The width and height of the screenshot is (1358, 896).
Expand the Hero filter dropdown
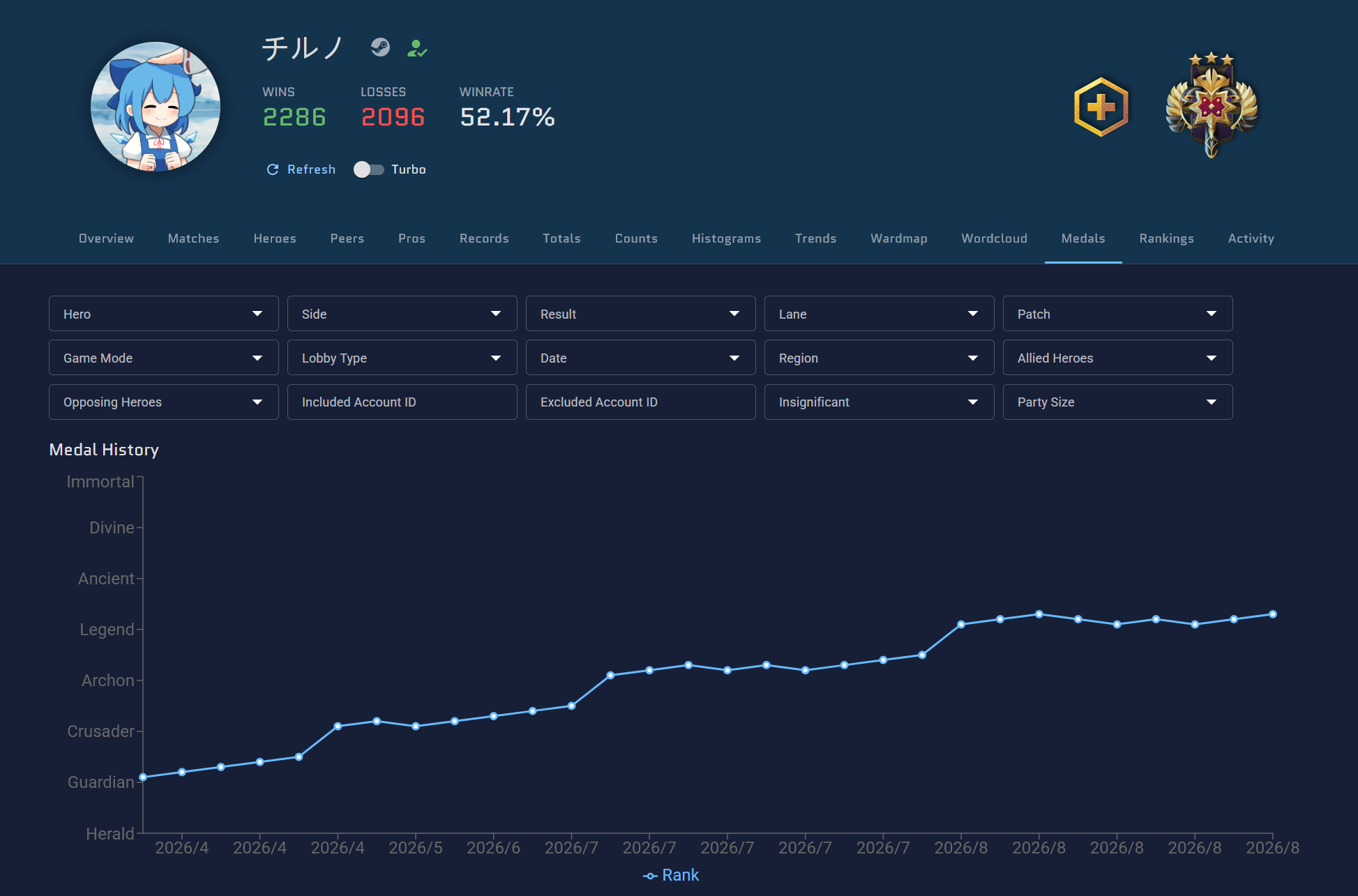point(164,314)
